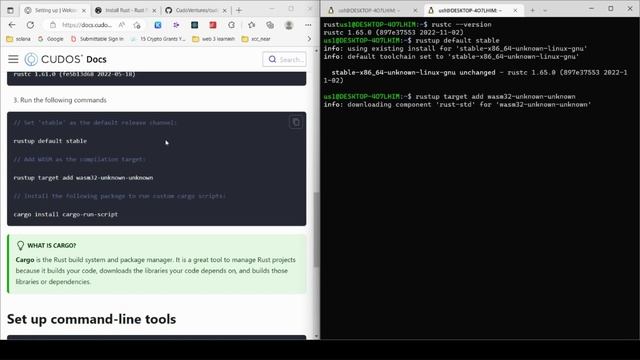Screen dimensions: 640x360
Task: Close the first terminal tab
Action: (415, 10)
